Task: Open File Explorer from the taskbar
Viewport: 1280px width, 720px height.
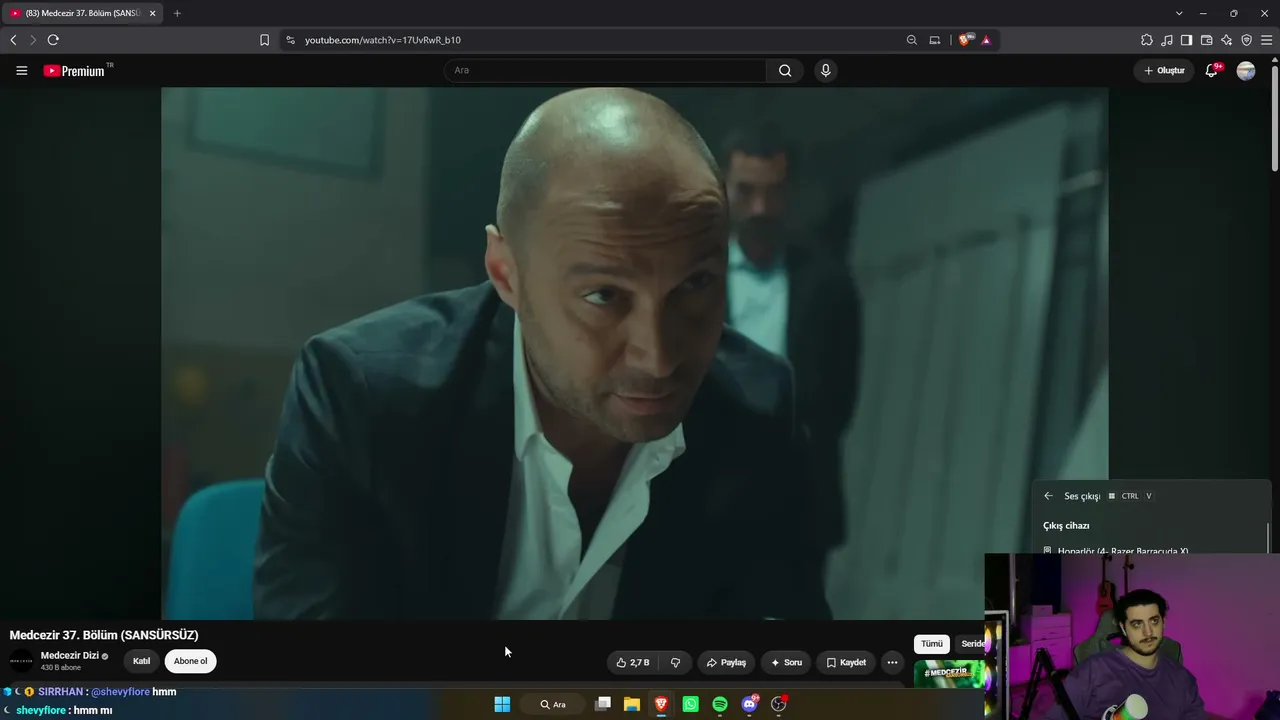Action: coord(632,704)
